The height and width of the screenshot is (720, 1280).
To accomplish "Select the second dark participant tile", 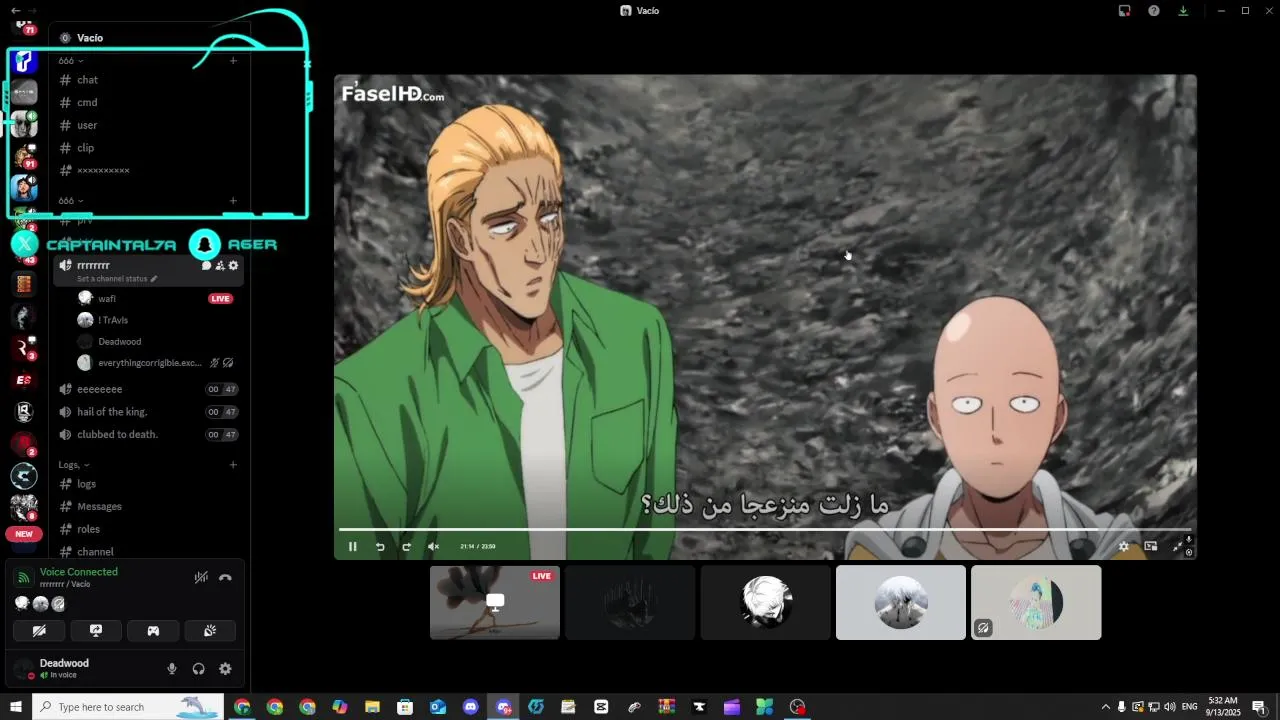I will 630,602.
